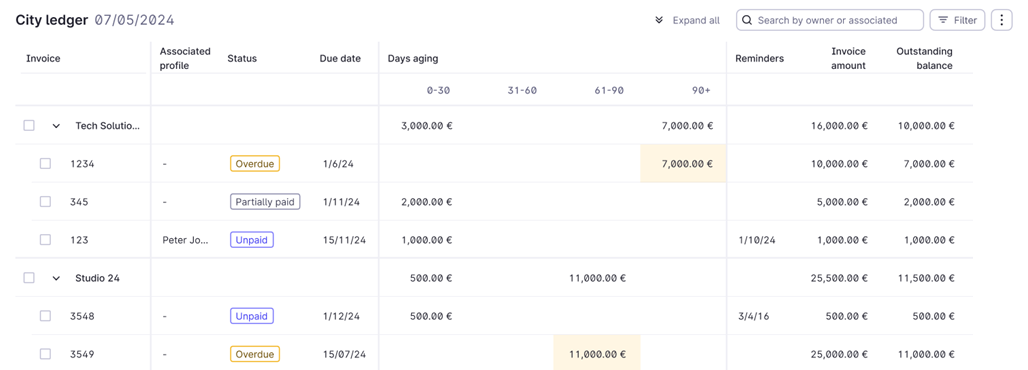1028x370 pixels.
Task: Click the 11,500.00 € outstanding balance
Action: (926, 278)
